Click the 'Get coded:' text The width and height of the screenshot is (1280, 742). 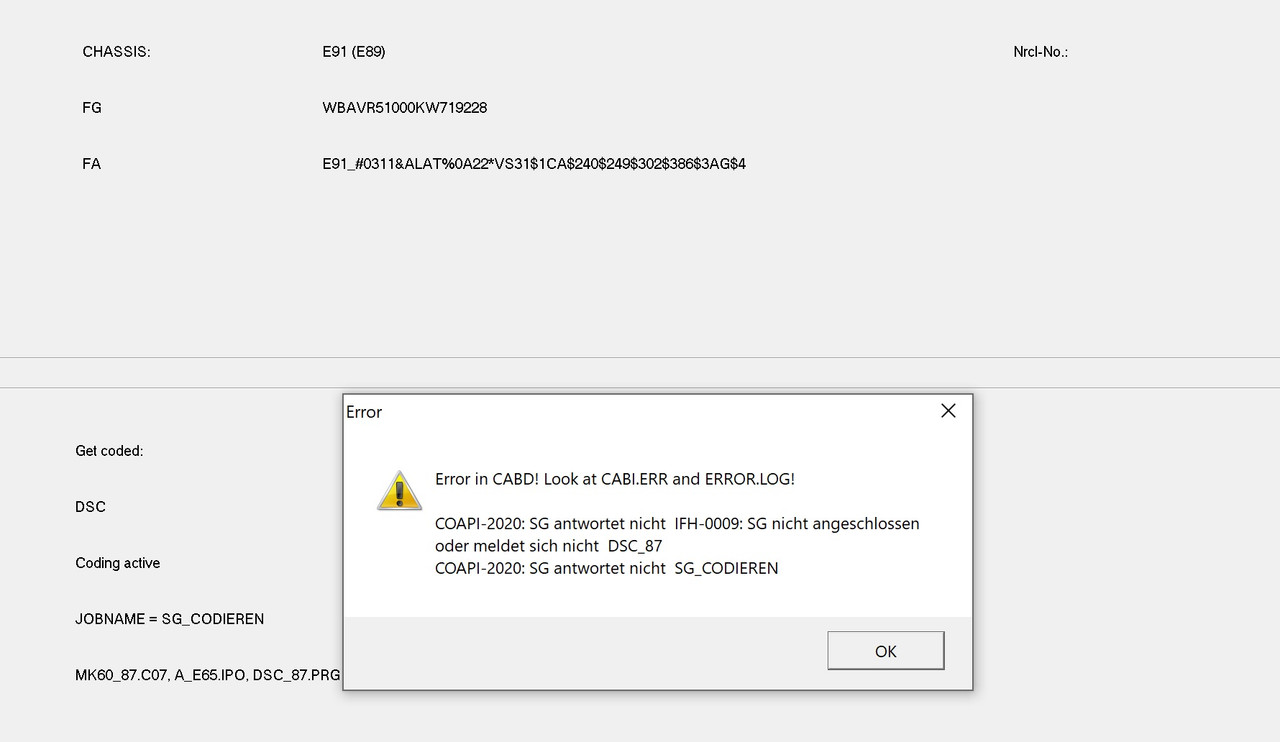[x=109, y=451]
